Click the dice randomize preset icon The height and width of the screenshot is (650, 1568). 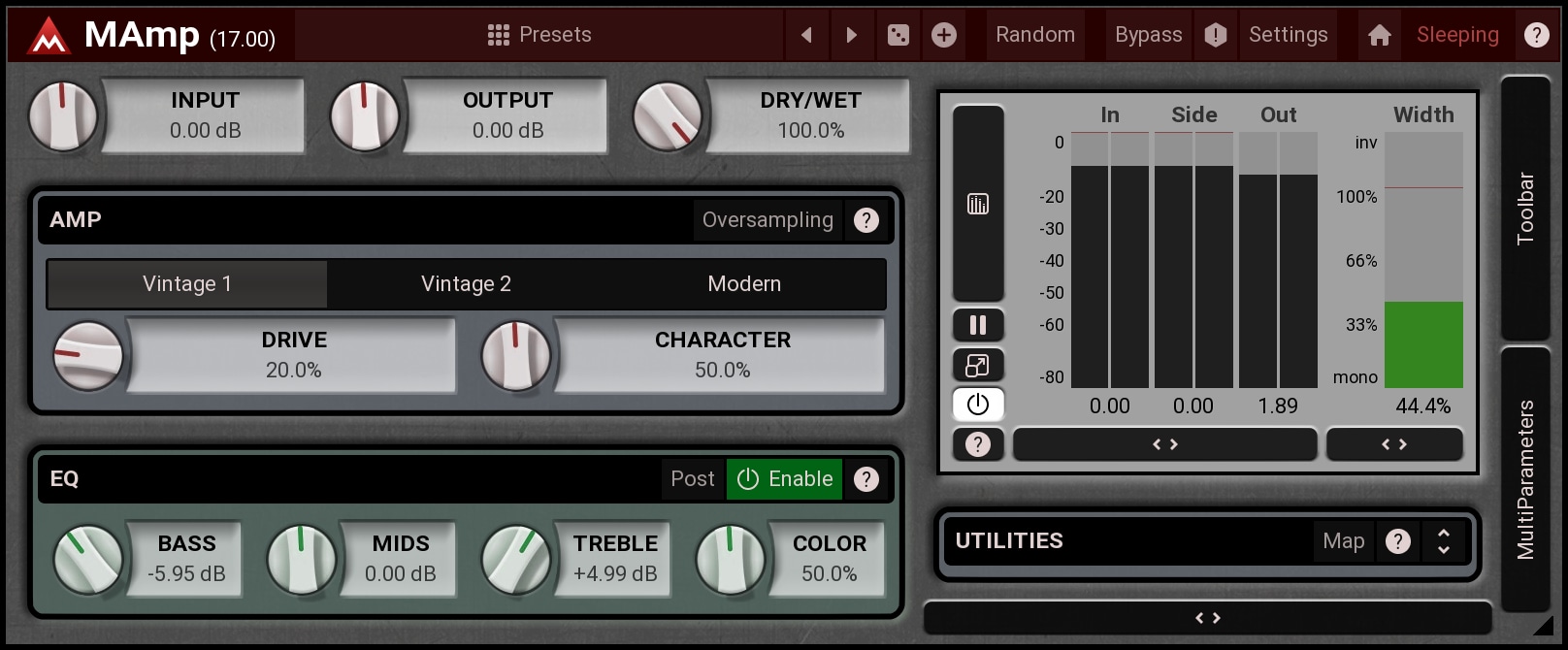pos(898,36)
